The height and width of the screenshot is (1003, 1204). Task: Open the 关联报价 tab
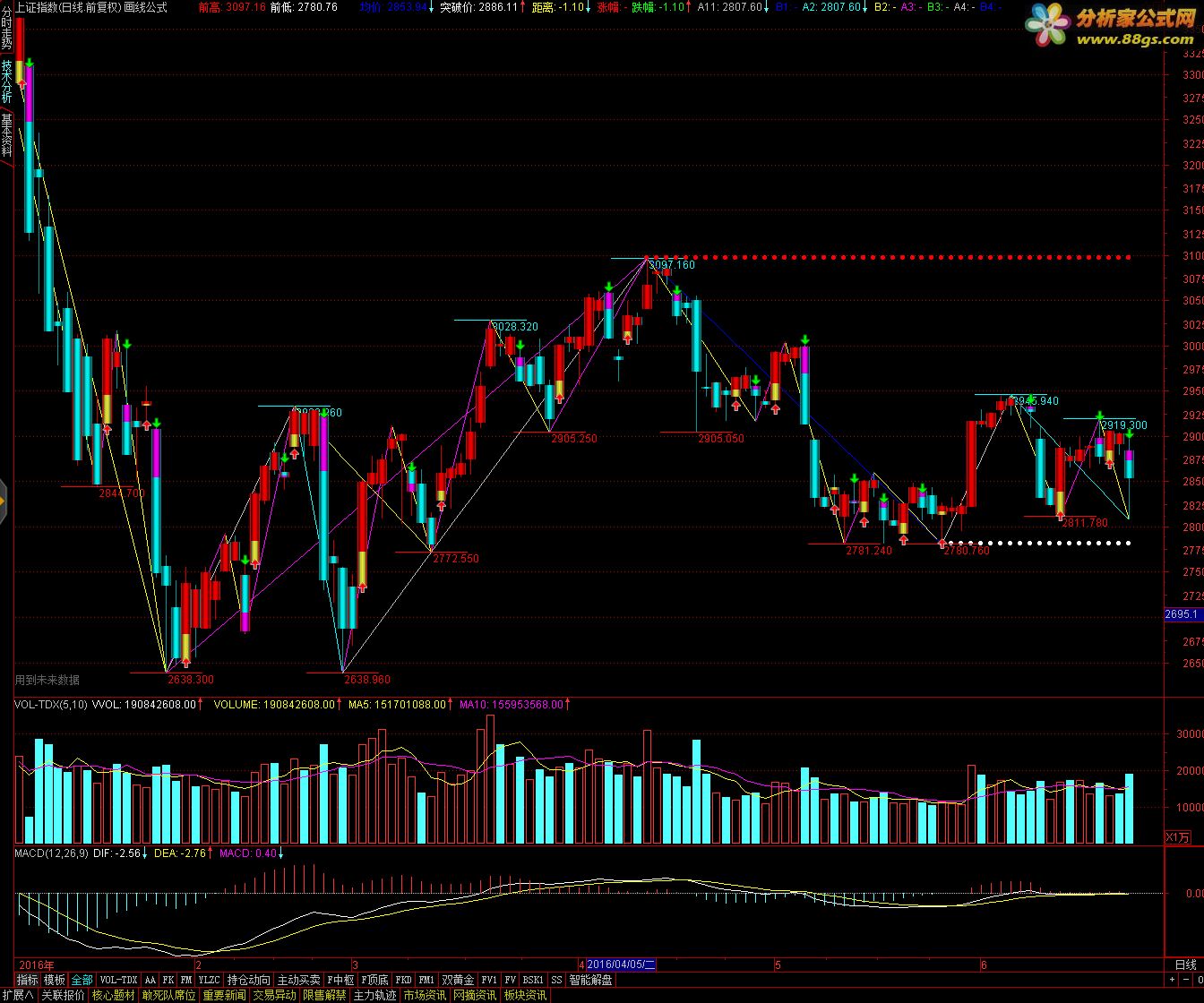pos(62,995)
